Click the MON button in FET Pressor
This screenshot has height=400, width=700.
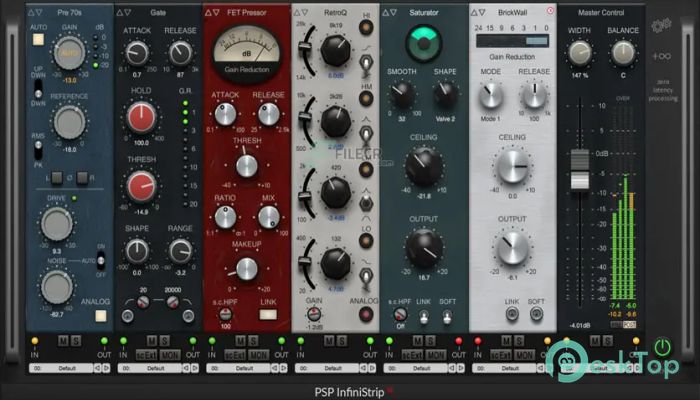258,355
